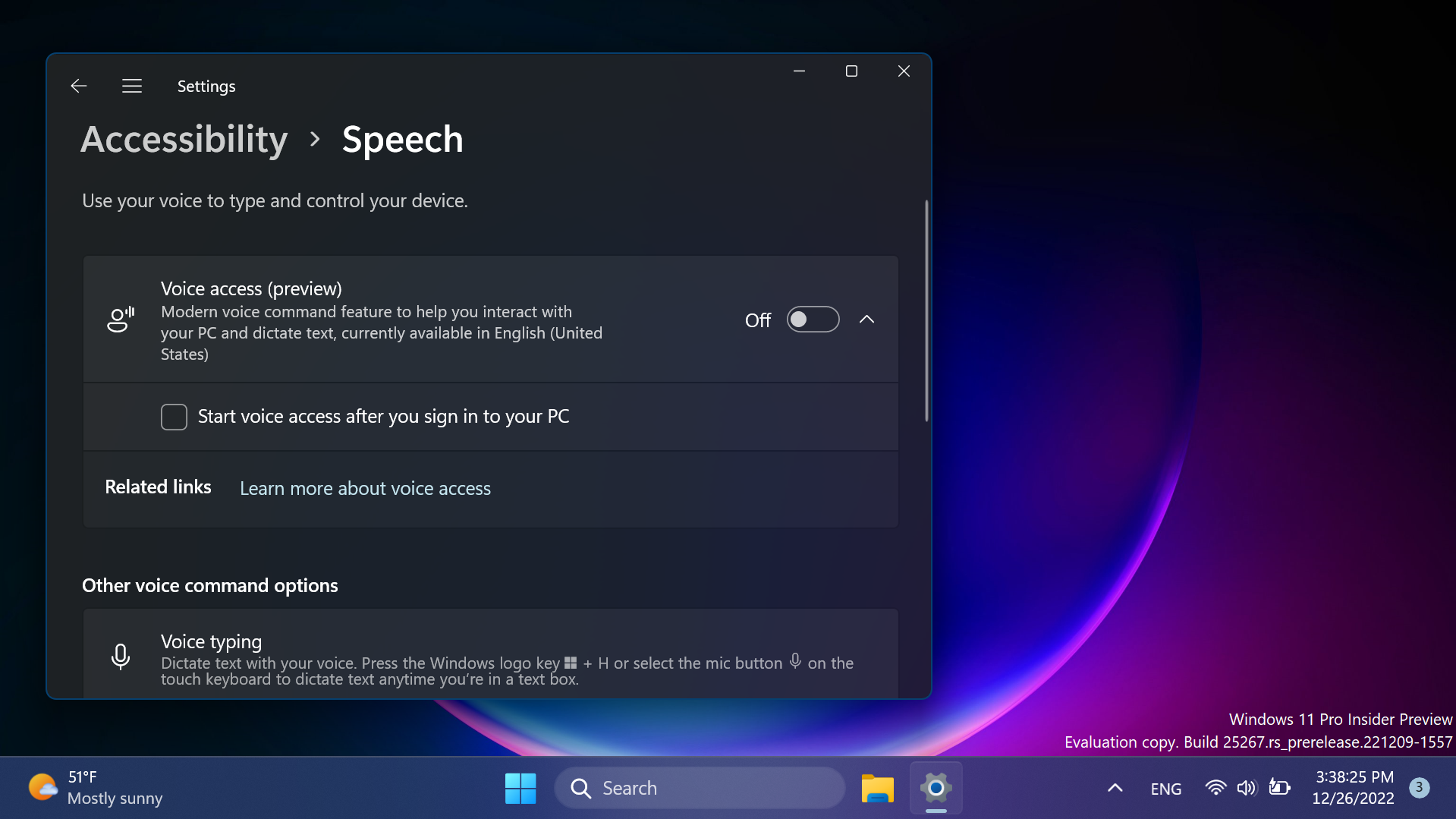1456x819 pixels.
Task: Go back using the back arrow
Action: pyautogui.click(x=78, y=86)
